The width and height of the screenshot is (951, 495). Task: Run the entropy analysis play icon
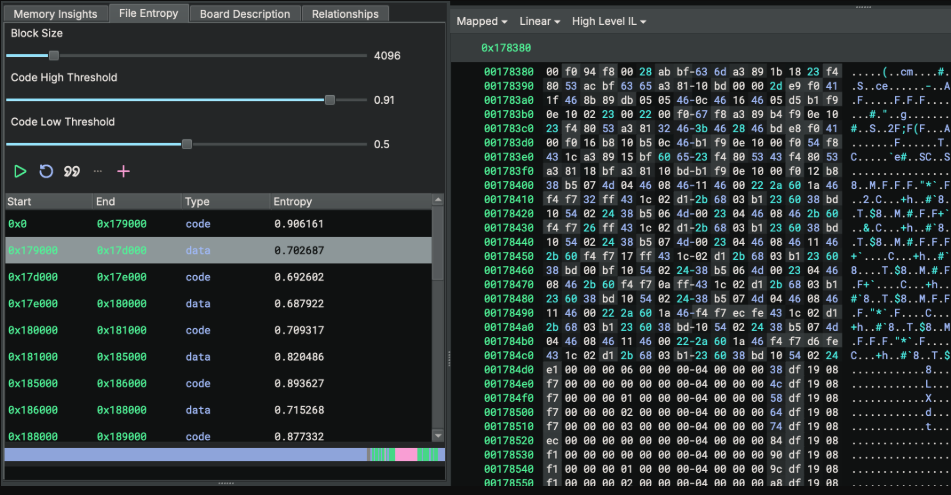click(20, 172)
